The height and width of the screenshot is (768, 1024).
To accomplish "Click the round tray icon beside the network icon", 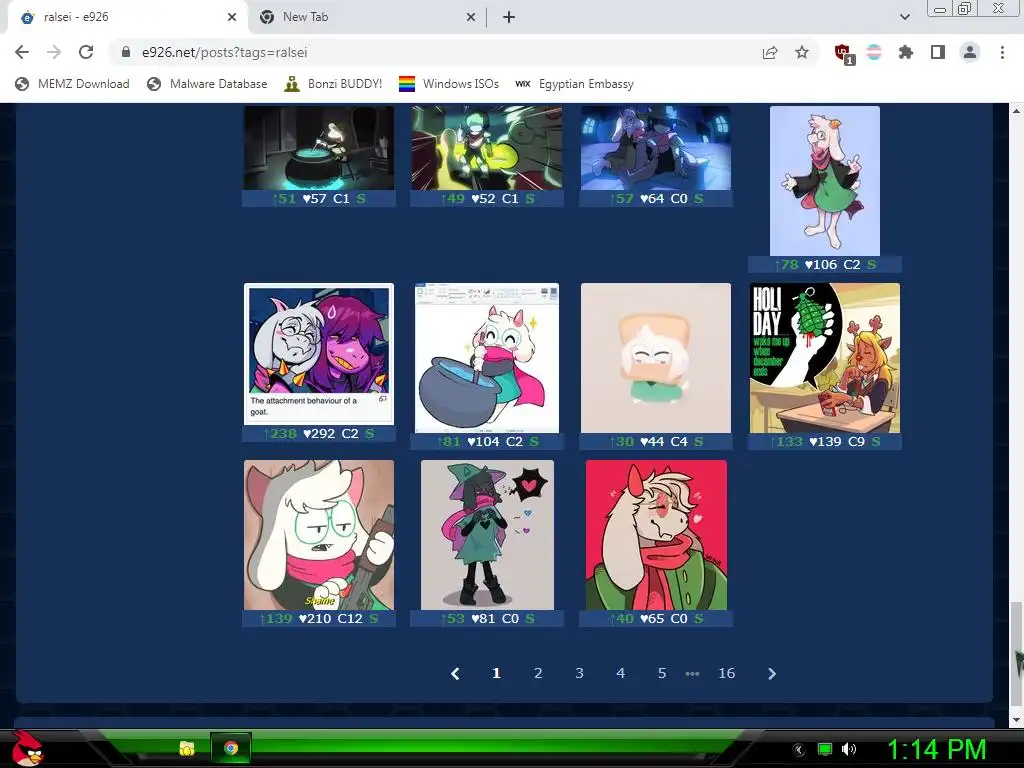I will pos(800,750).
